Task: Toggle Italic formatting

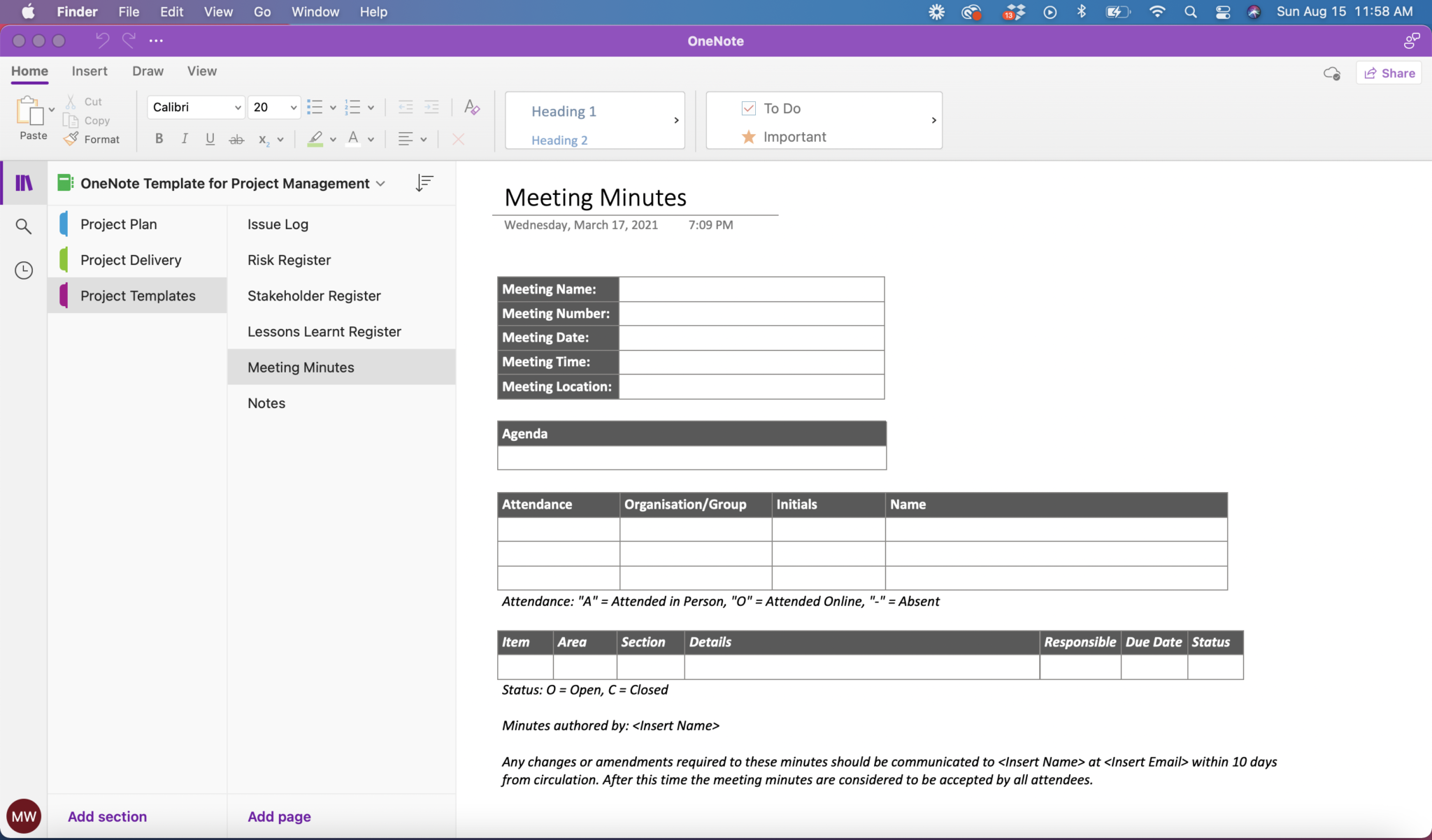Action: [185, 139]
